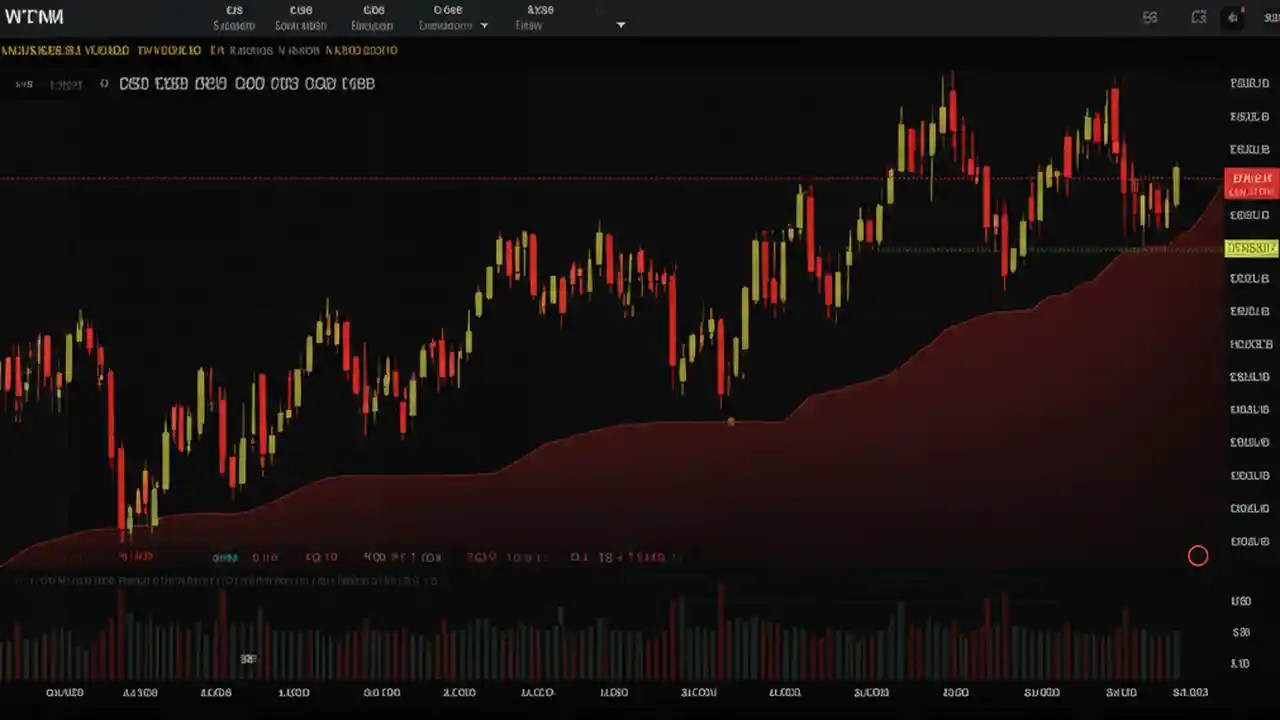Click the chart layout icon beside notifications
The width and height of the screenshot is (1280, 720).
pyautogui.click(x=1199, y=17)
